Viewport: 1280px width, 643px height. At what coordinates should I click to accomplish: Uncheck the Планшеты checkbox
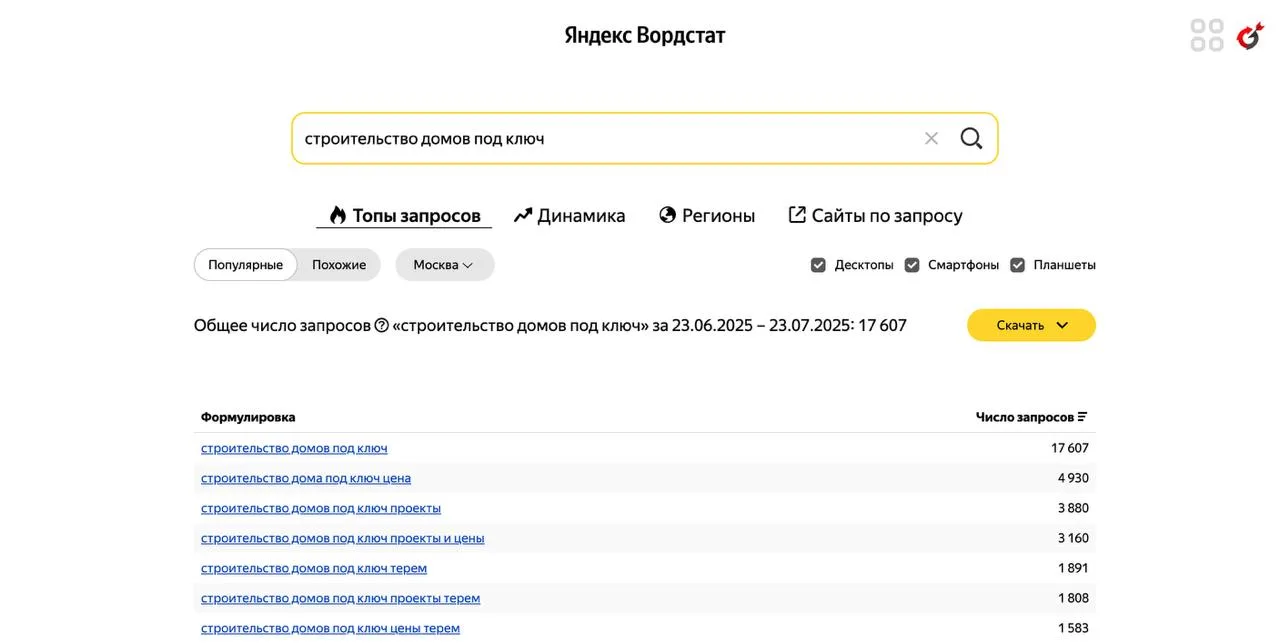click(1018, 265)
